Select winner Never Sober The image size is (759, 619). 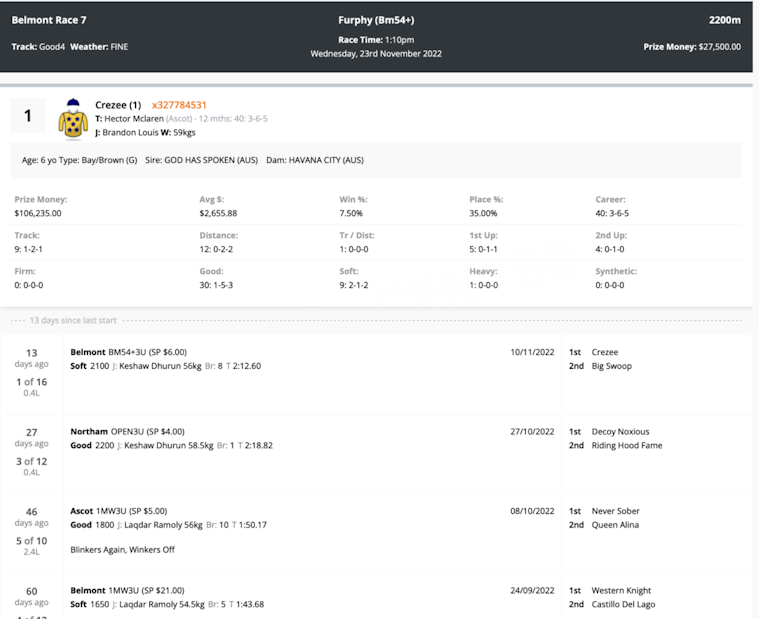pyautogui.click(x=616, y=511)
